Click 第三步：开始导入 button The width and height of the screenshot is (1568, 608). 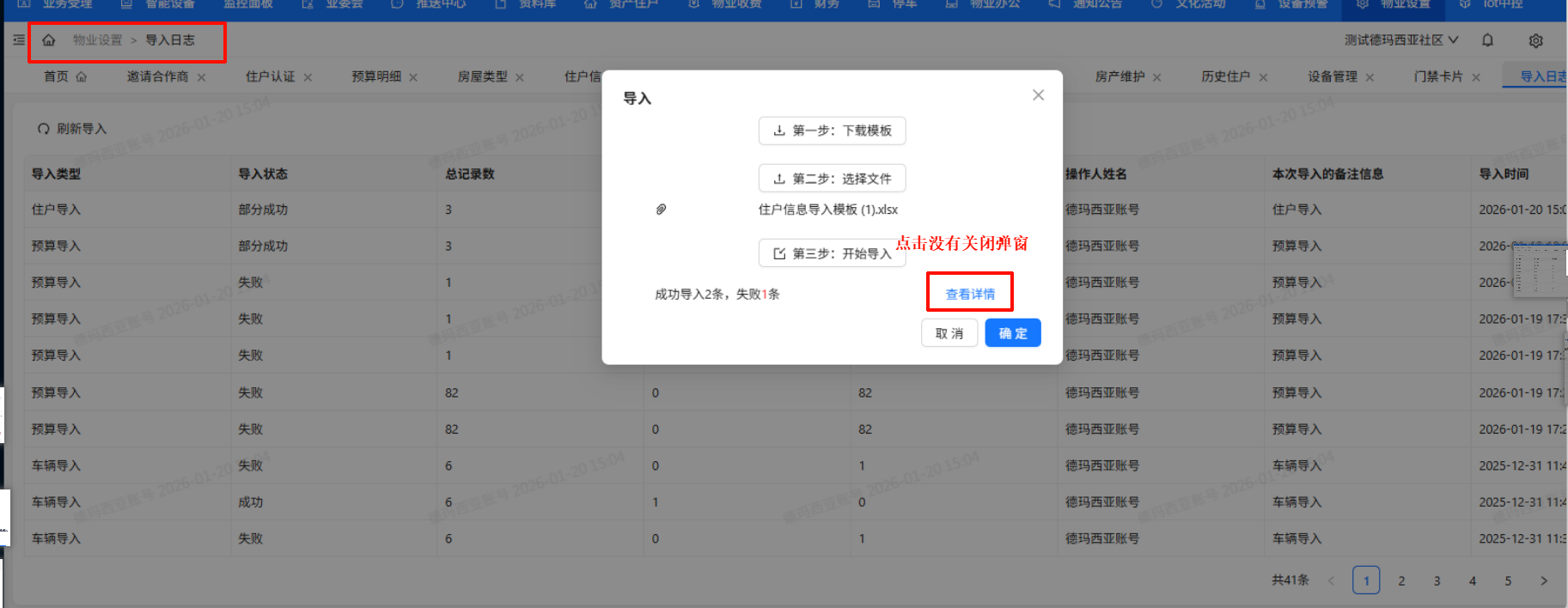832,253
